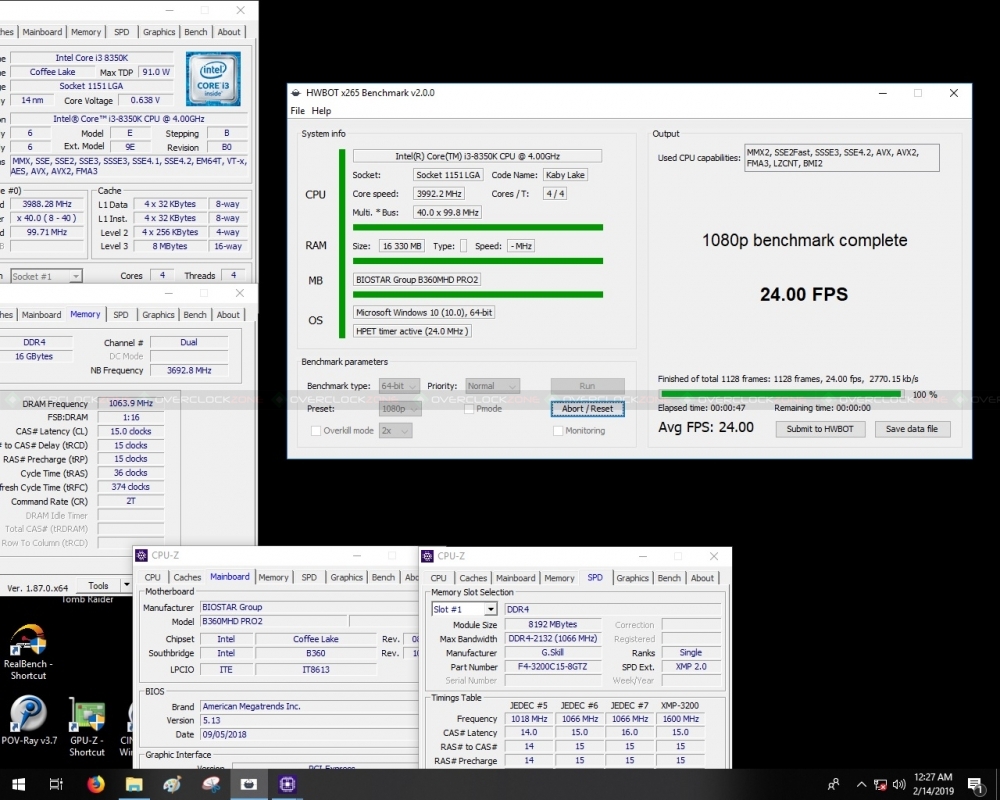The height and width of the screenshot is (800, 1000).
Task: Open the Preset 1080p dropdown
Action: click(x=400, y=409)
